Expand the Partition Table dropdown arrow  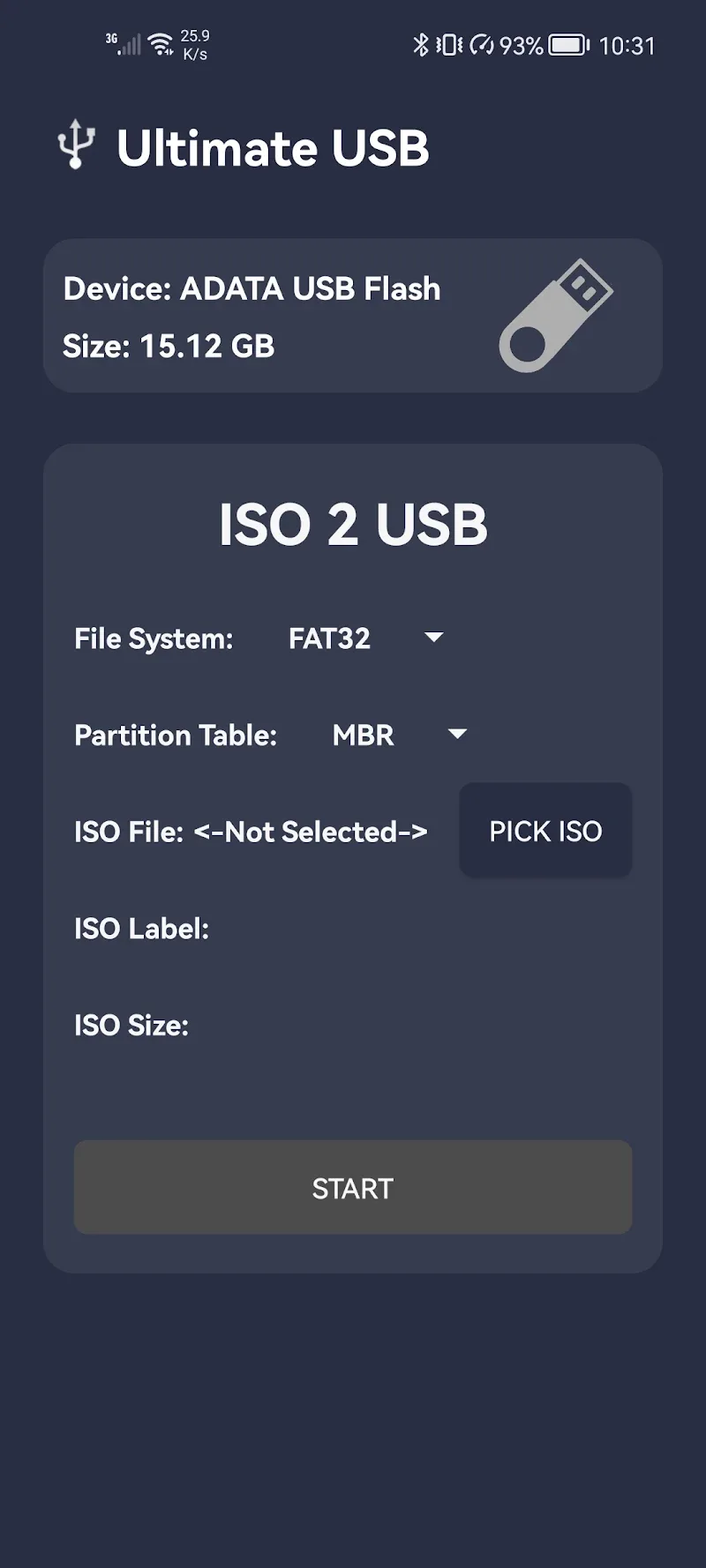click(x=457, y=735)
